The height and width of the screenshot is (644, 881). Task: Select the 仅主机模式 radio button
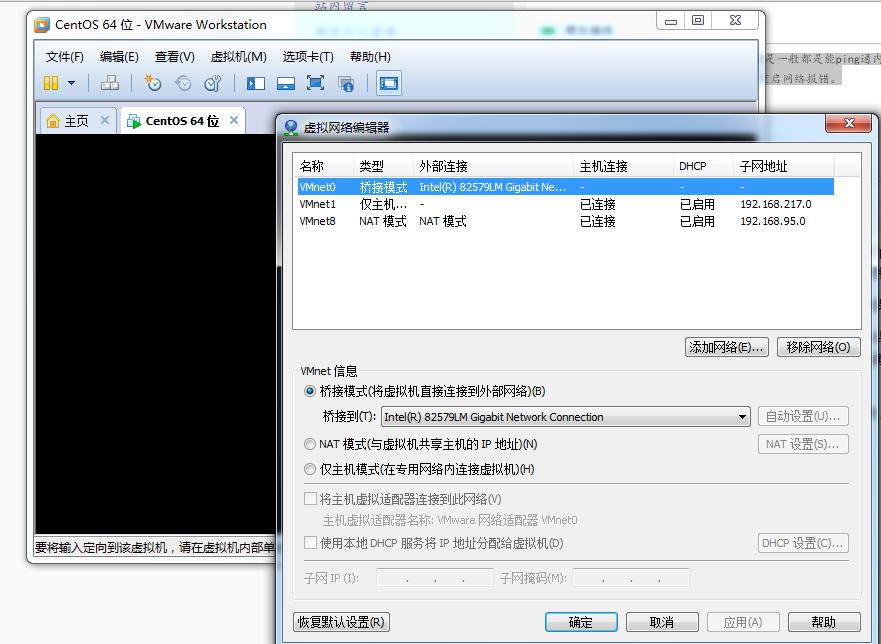[310, 469]
